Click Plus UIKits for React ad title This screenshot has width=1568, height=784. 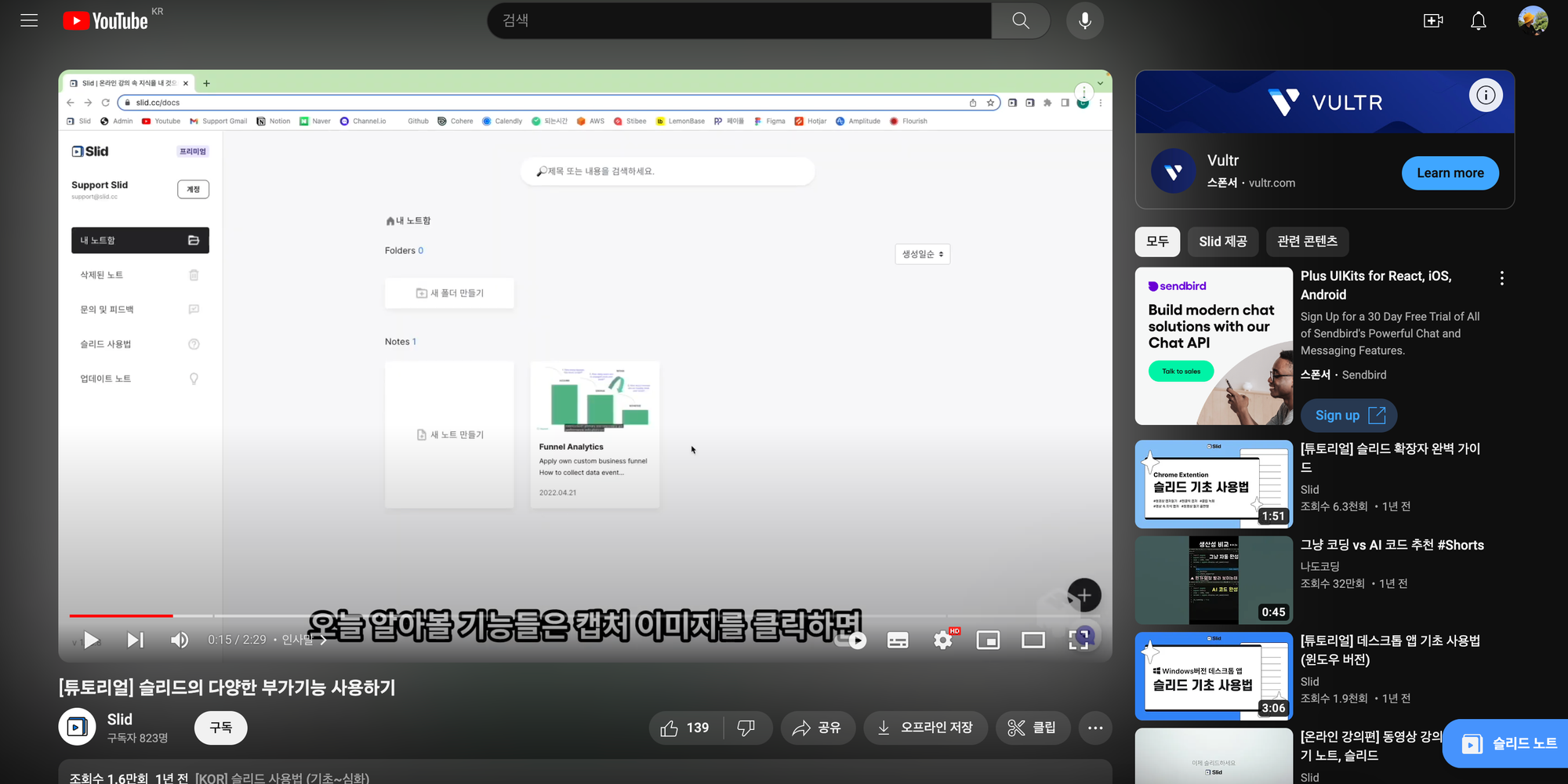click(1376, 285)
